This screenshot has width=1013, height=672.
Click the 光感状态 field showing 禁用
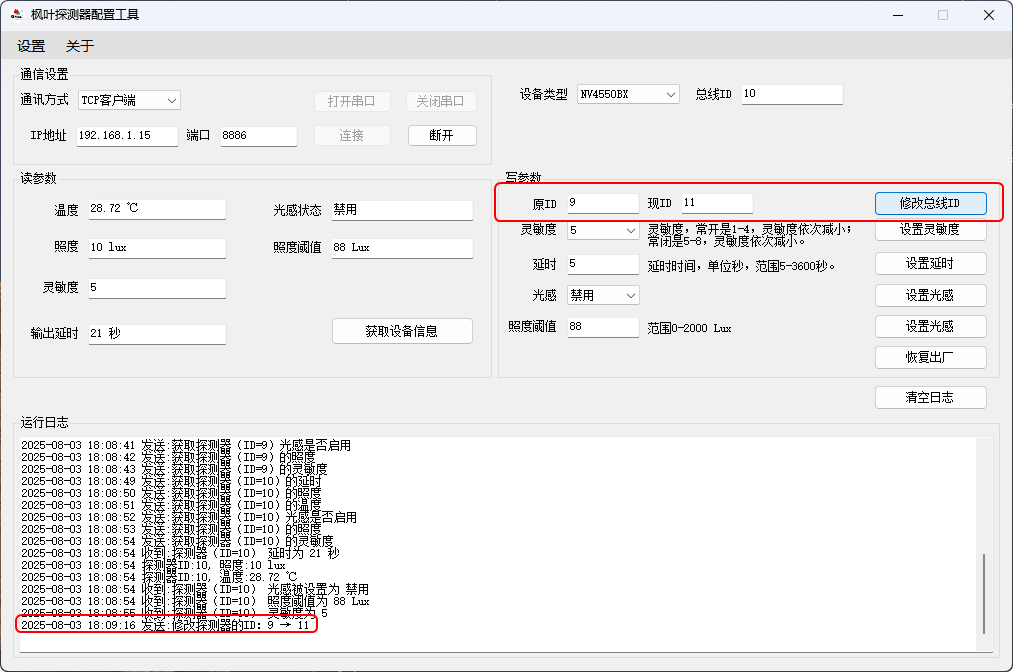[x=402, y=210]
